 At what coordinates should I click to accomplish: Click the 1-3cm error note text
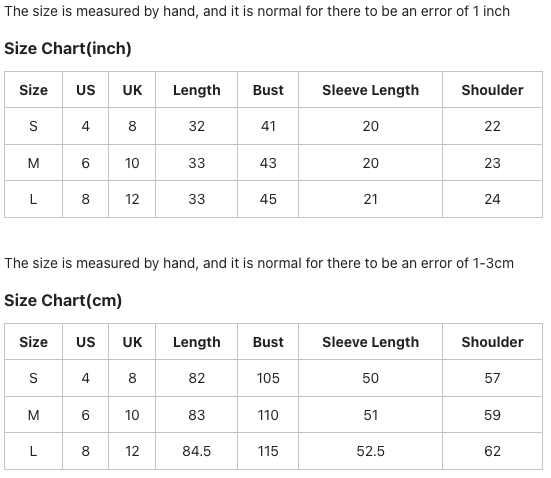tap(259, 263)
